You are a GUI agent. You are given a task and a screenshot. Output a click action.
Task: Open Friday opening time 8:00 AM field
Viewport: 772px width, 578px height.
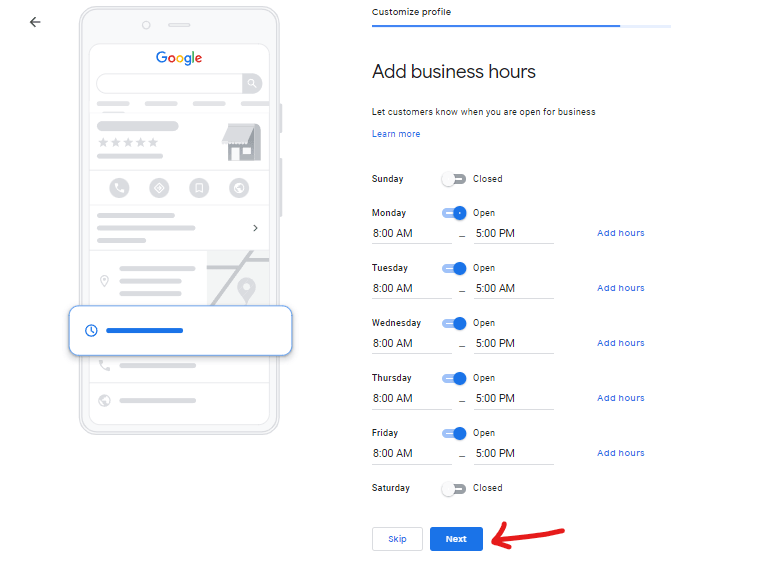[x=412, y=453]
